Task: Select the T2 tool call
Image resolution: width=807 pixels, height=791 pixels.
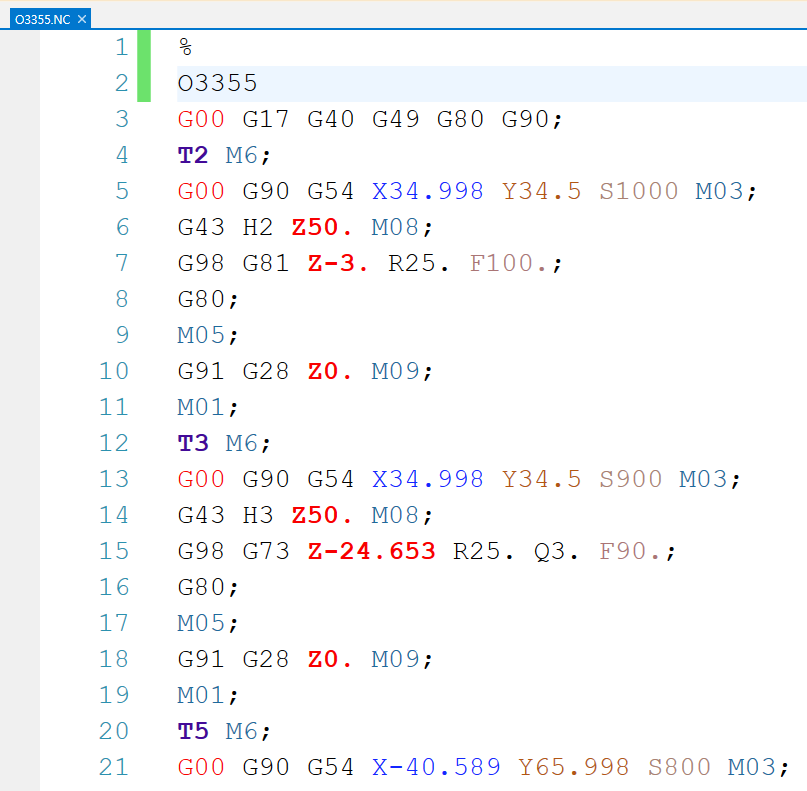Action: tap(193, 155)
